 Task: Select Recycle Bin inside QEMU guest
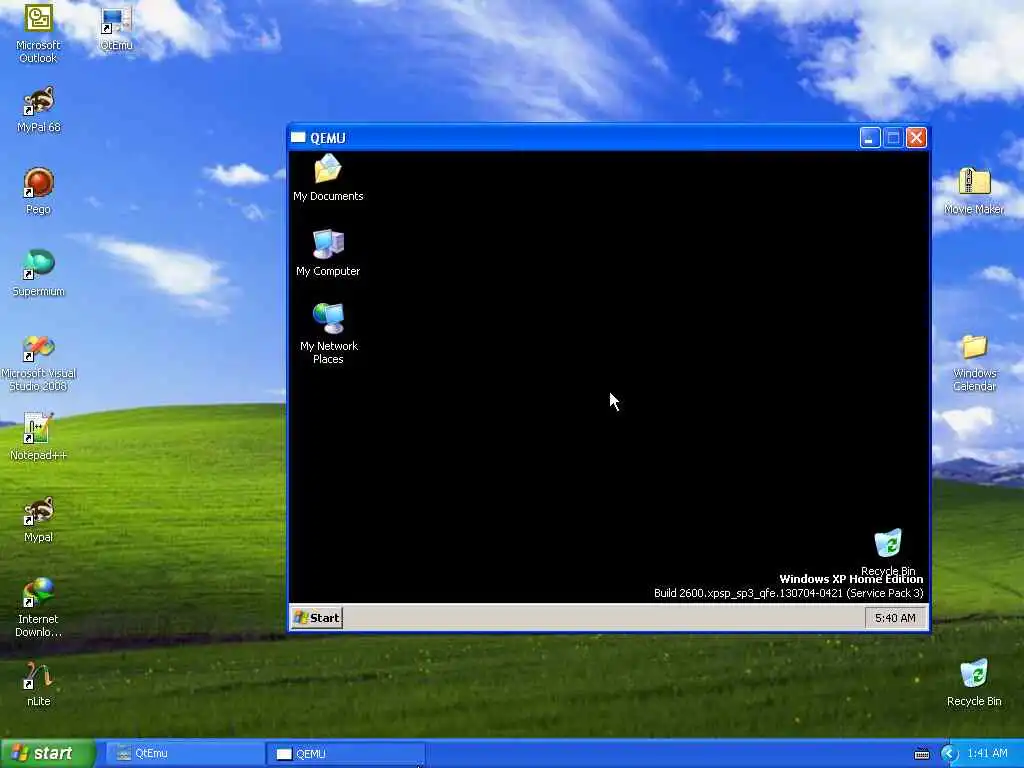click(x=888, y=552)
